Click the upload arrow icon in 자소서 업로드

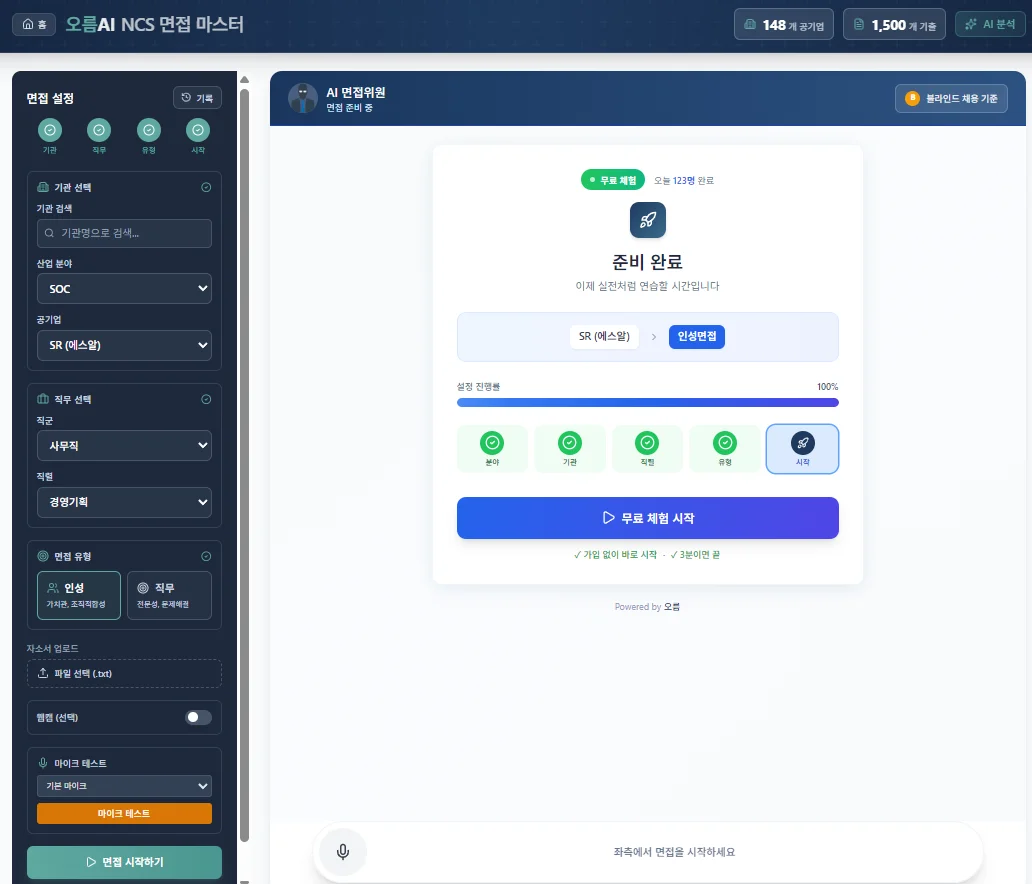pos(43,673)
